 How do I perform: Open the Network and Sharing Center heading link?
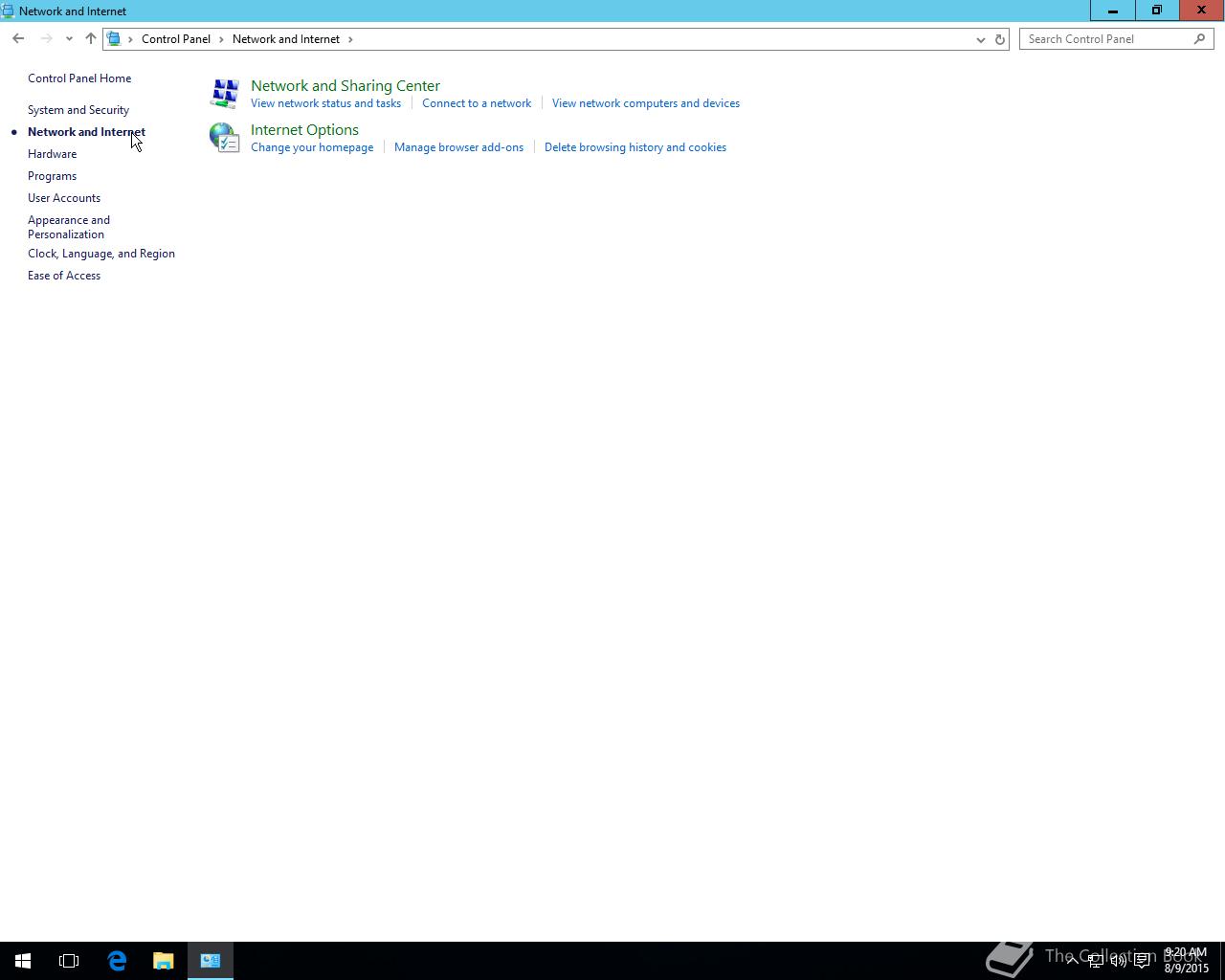click(345, 86)
